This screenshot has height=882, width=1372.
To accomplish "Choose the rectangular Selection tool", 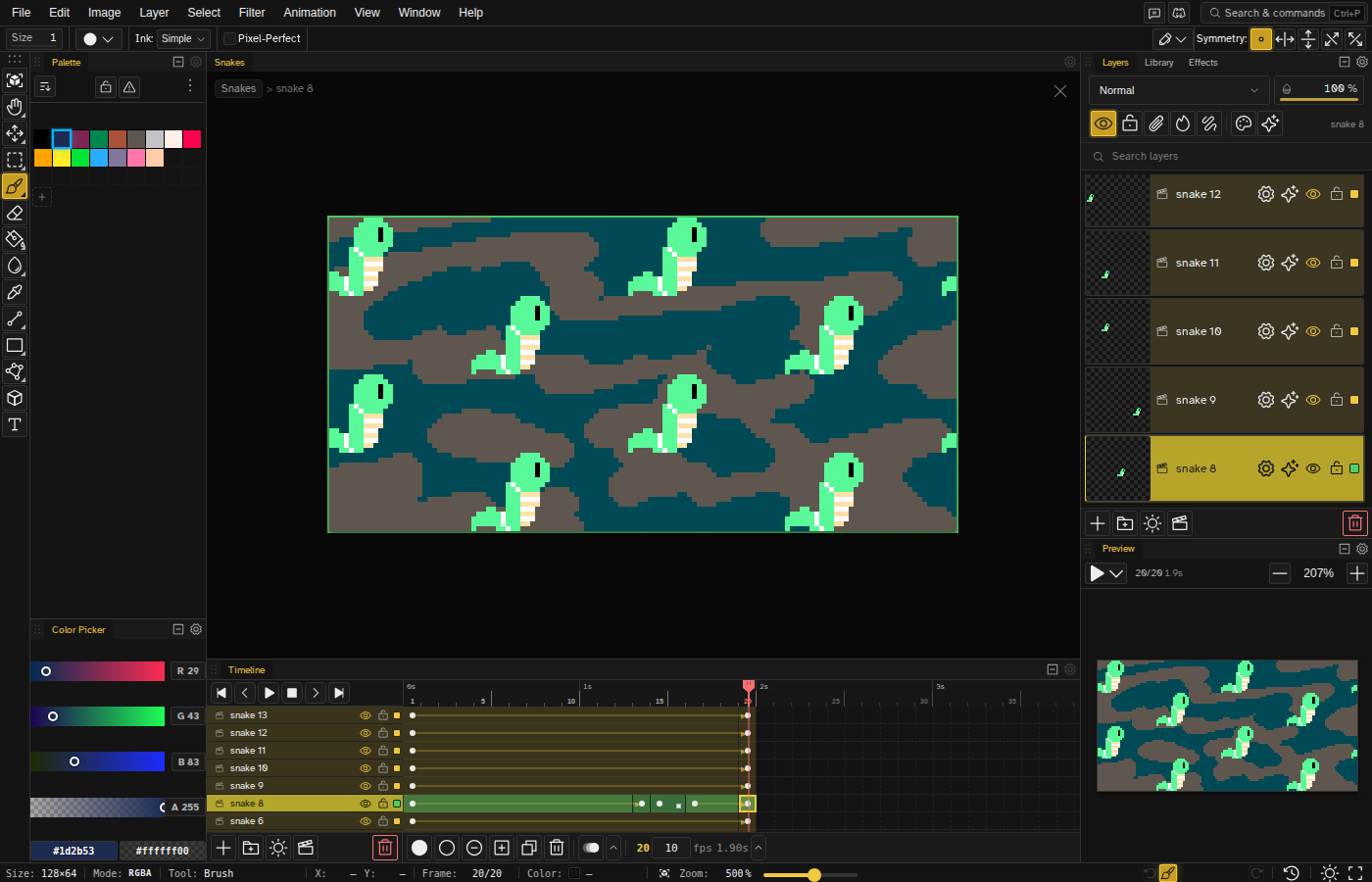I will (15, 160).
